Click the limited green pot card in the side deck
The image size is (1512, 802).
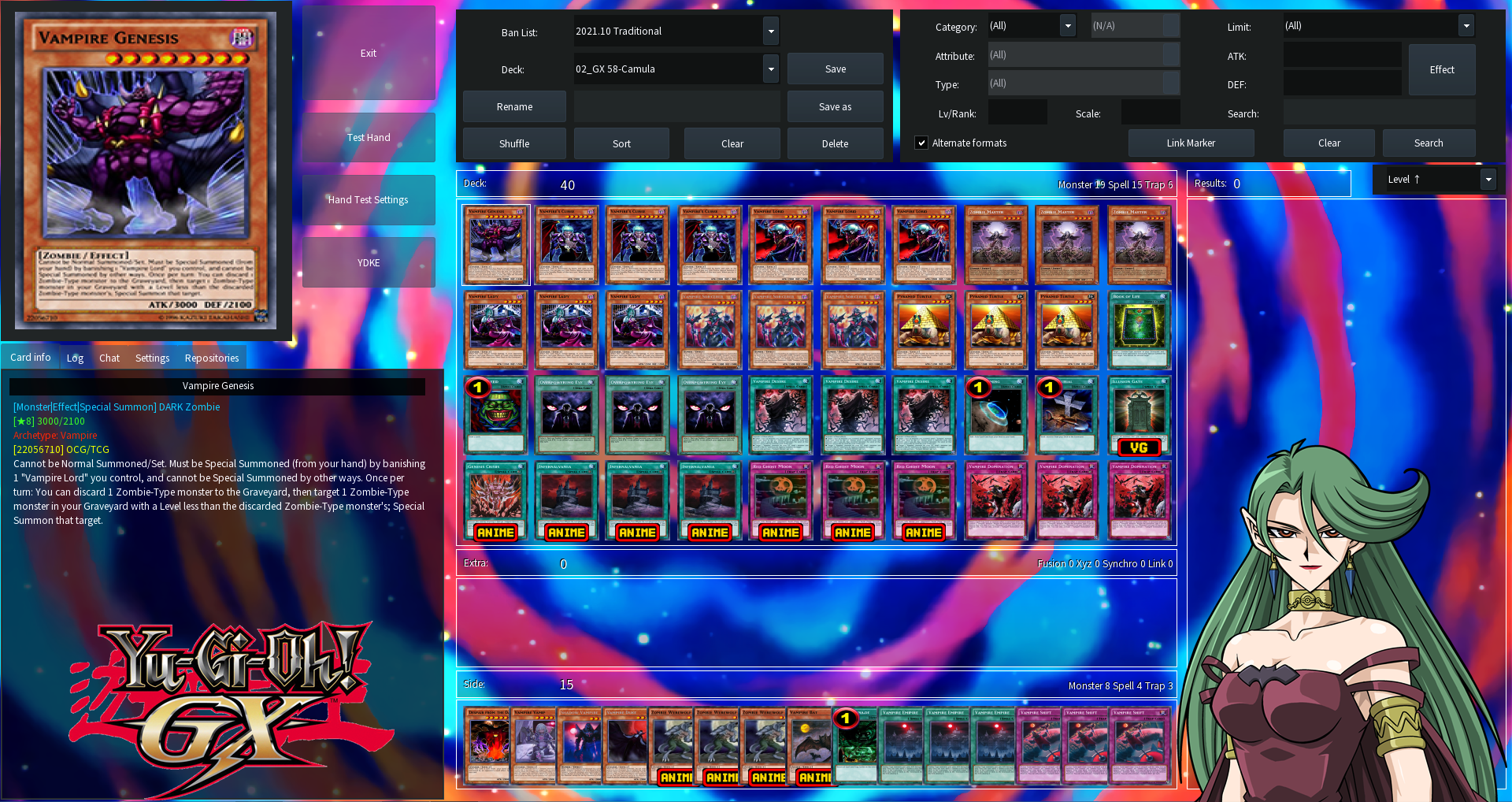coord(855,745)
